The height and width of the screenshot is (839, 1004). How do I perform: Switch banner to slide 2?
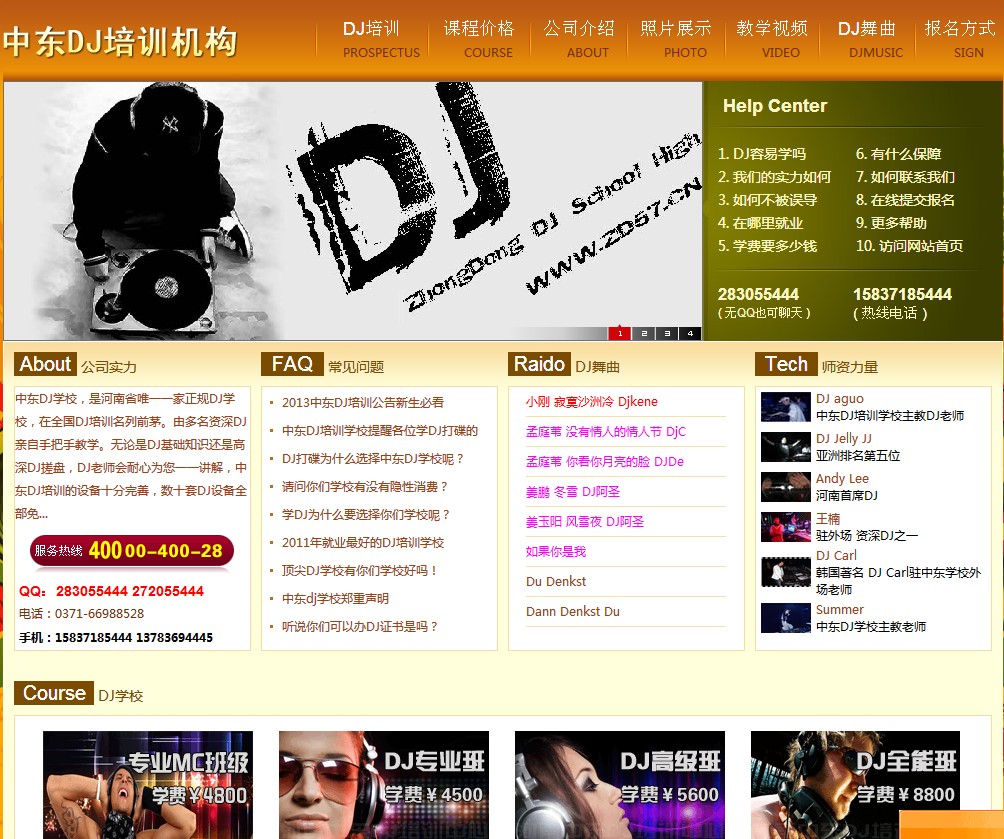point(643,333)
